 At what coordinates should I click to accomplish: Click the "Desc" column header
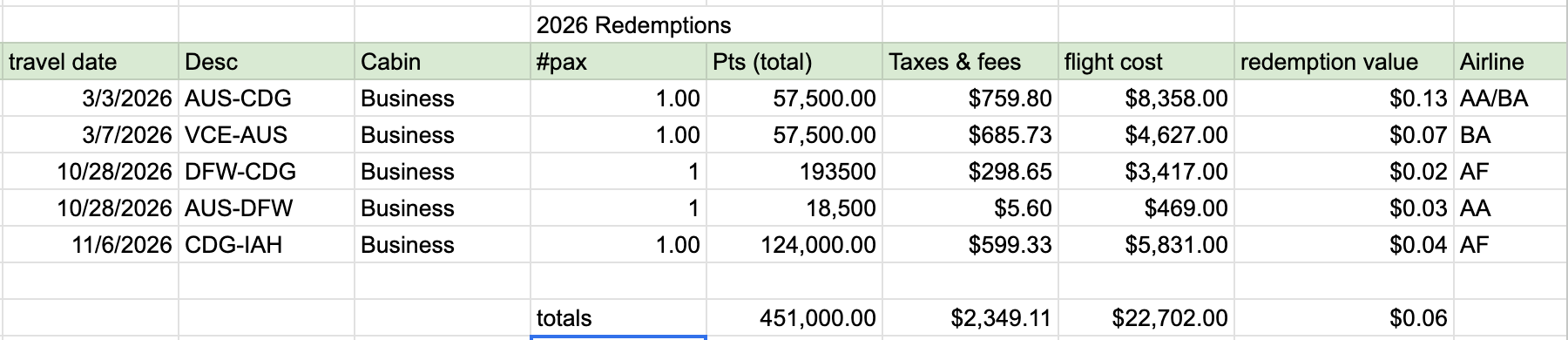point(267,62)
